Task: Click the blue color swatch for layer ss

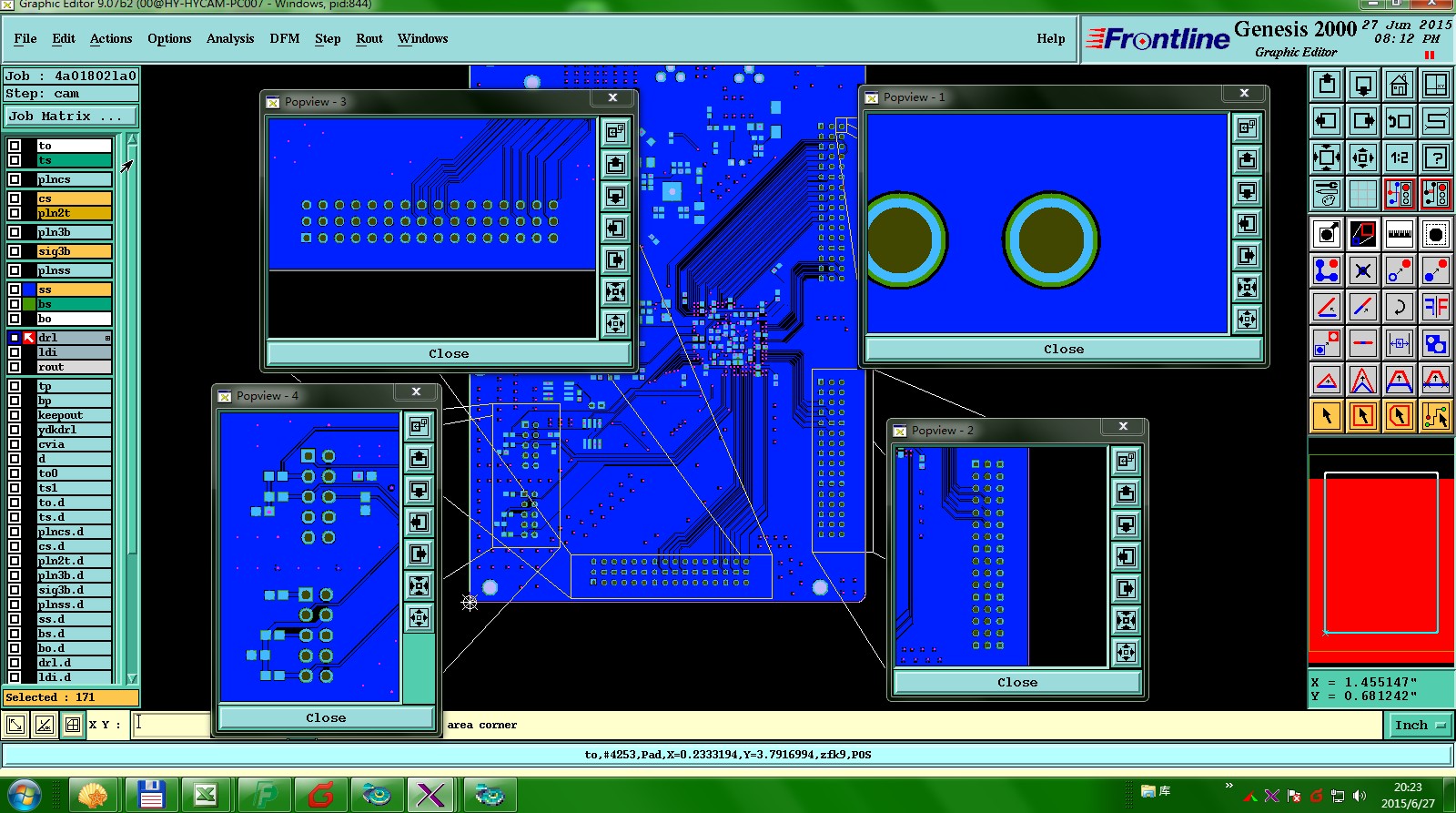Action: pos(29,290)
